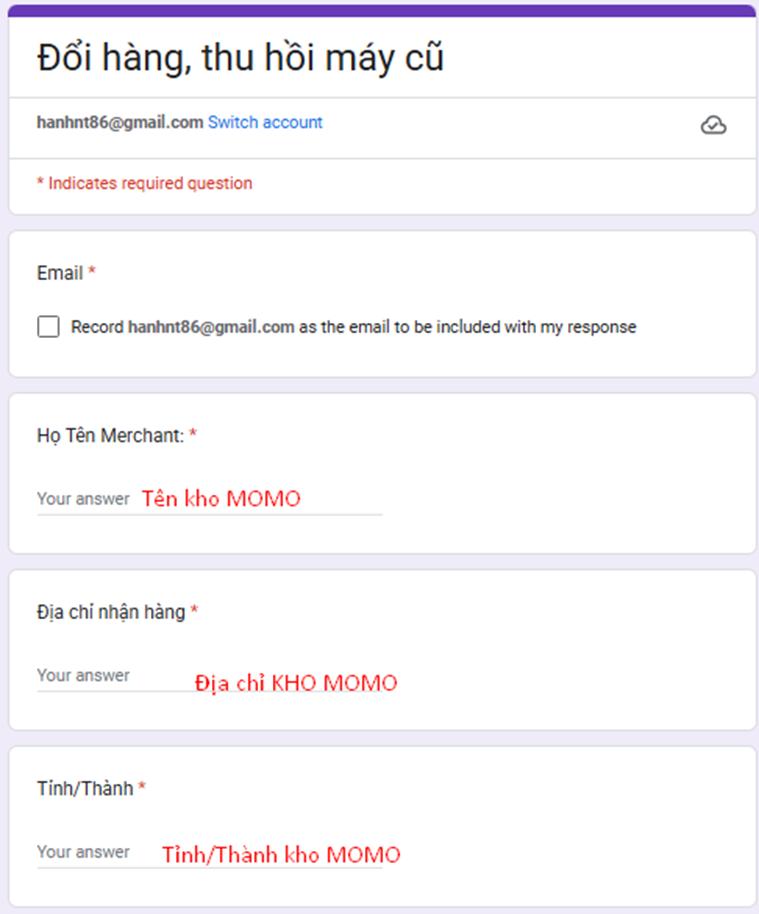Click the cloud draft-saved icon
The height and width of the screenshot is (914, 759).
[x=713, y=125]
